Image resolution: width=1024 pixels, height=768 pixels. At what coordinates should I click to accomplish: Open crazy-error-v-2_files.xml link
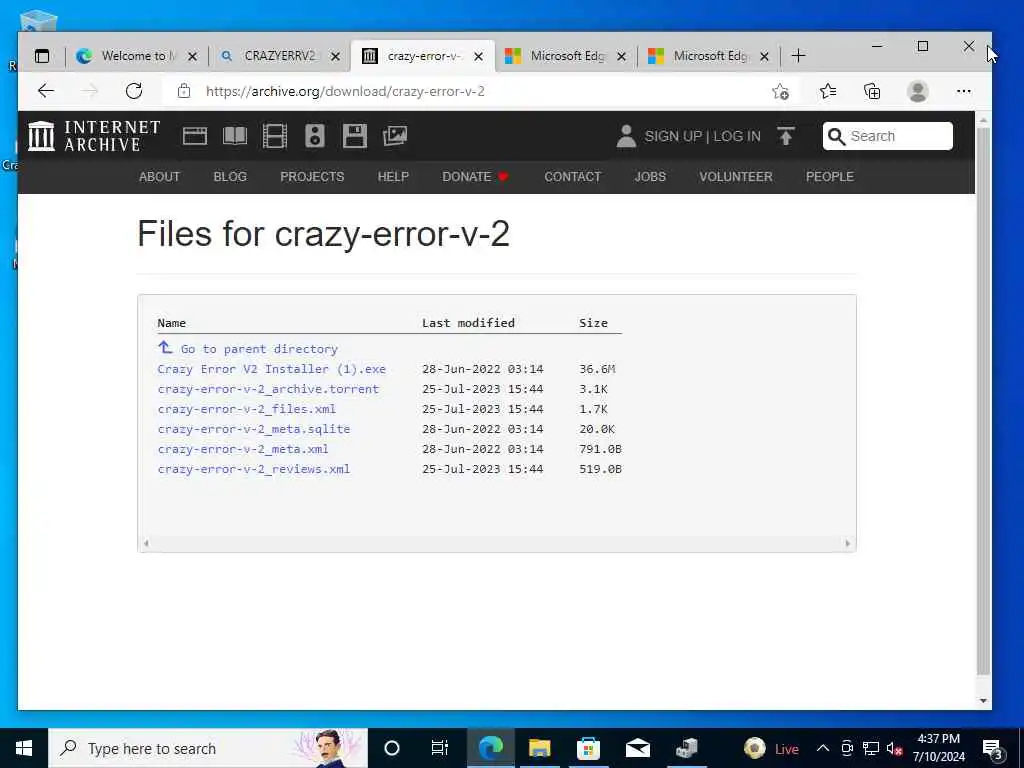[246, 409]
